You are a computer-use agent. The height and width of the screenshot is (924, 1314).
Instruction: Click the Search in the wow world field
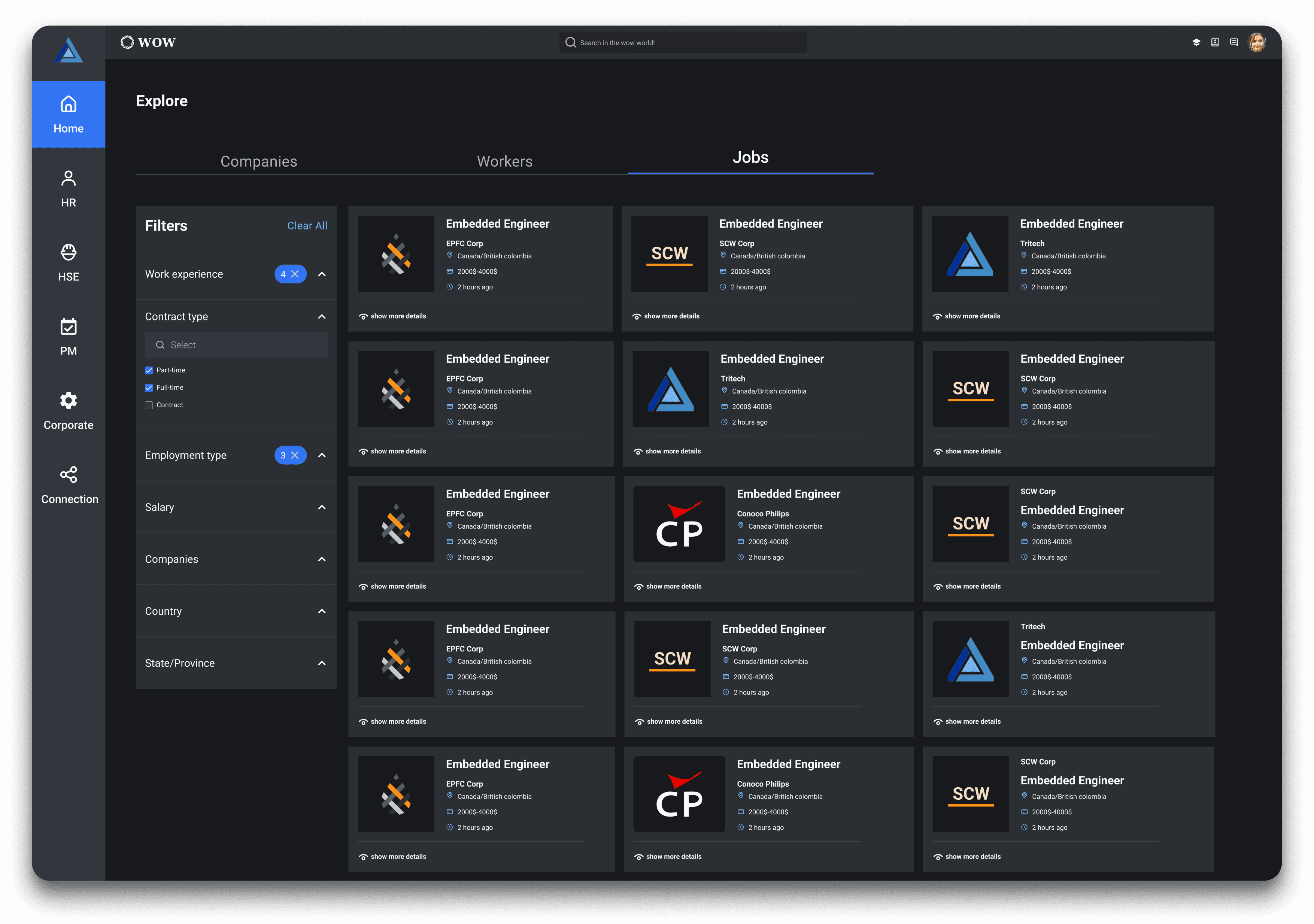coord(683,42)
